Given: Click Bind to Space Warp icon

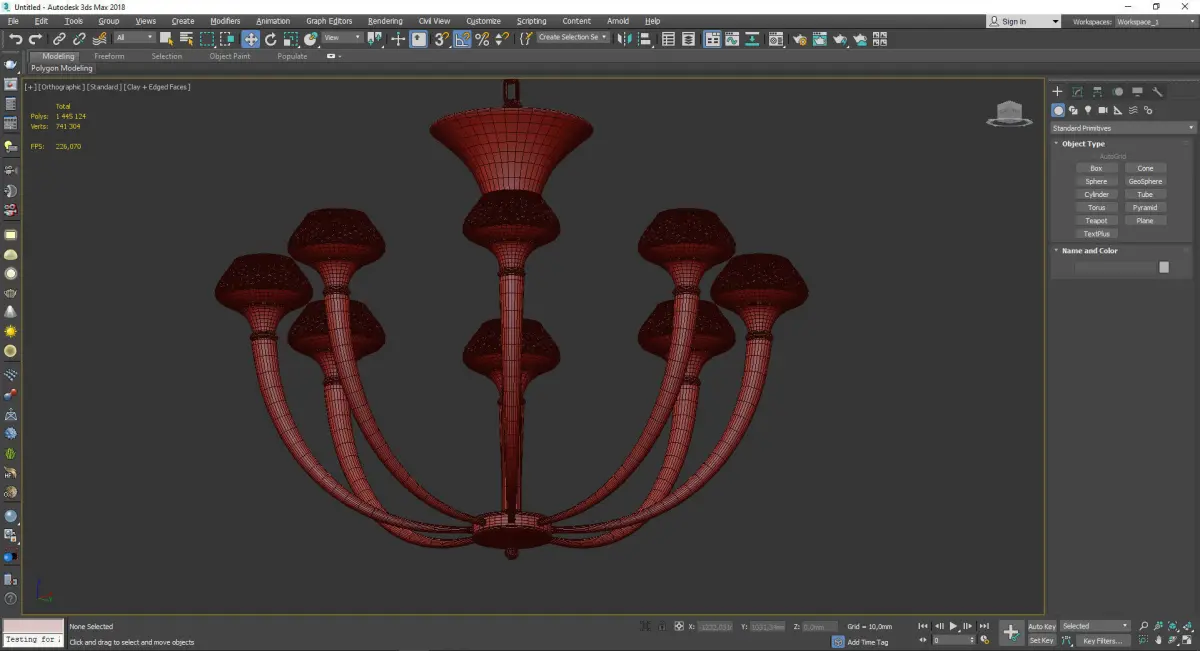Looking at the screenshot, I should (100, 39).
